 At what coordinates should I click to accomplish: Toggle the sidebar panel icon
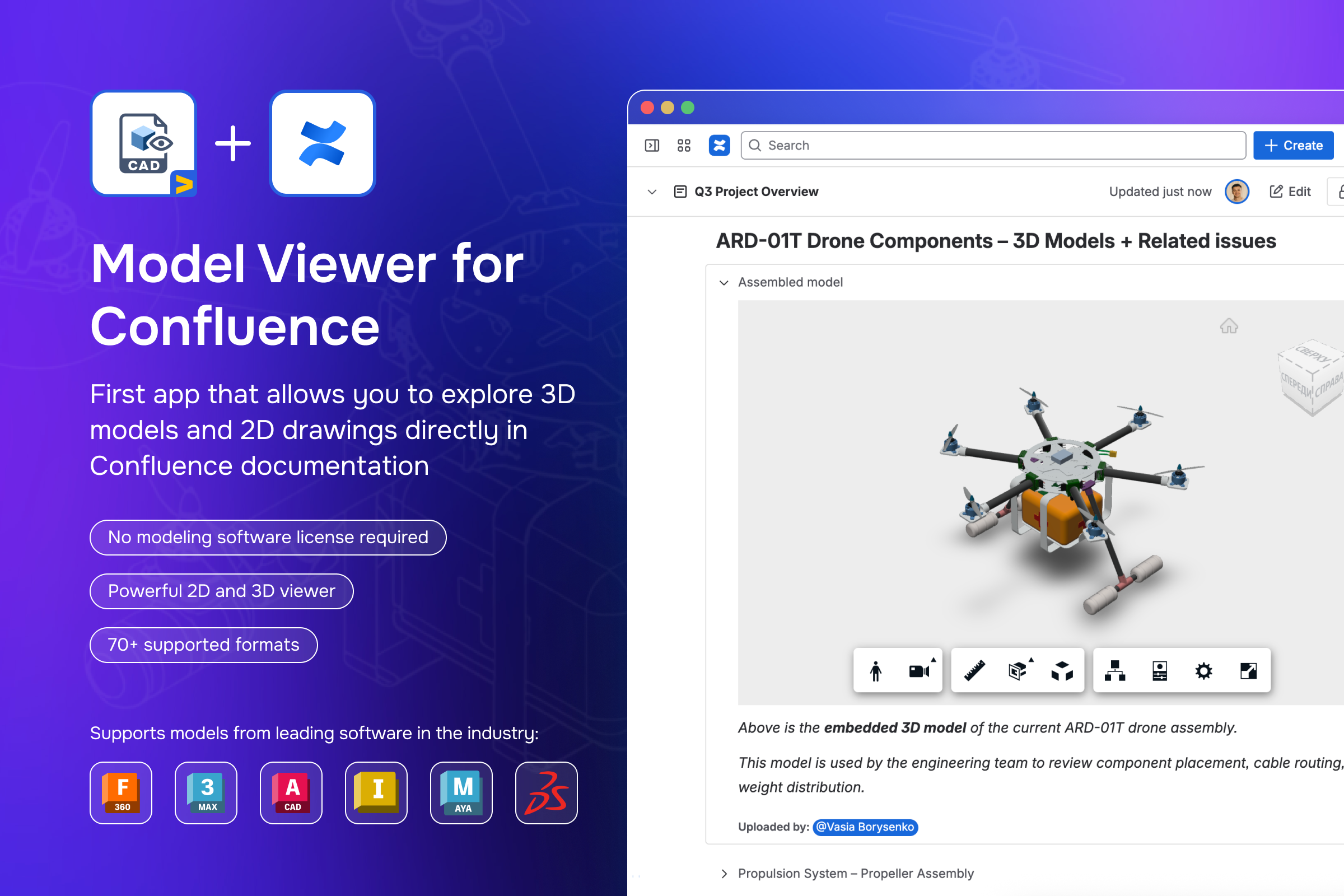click(x=652, y=146)
